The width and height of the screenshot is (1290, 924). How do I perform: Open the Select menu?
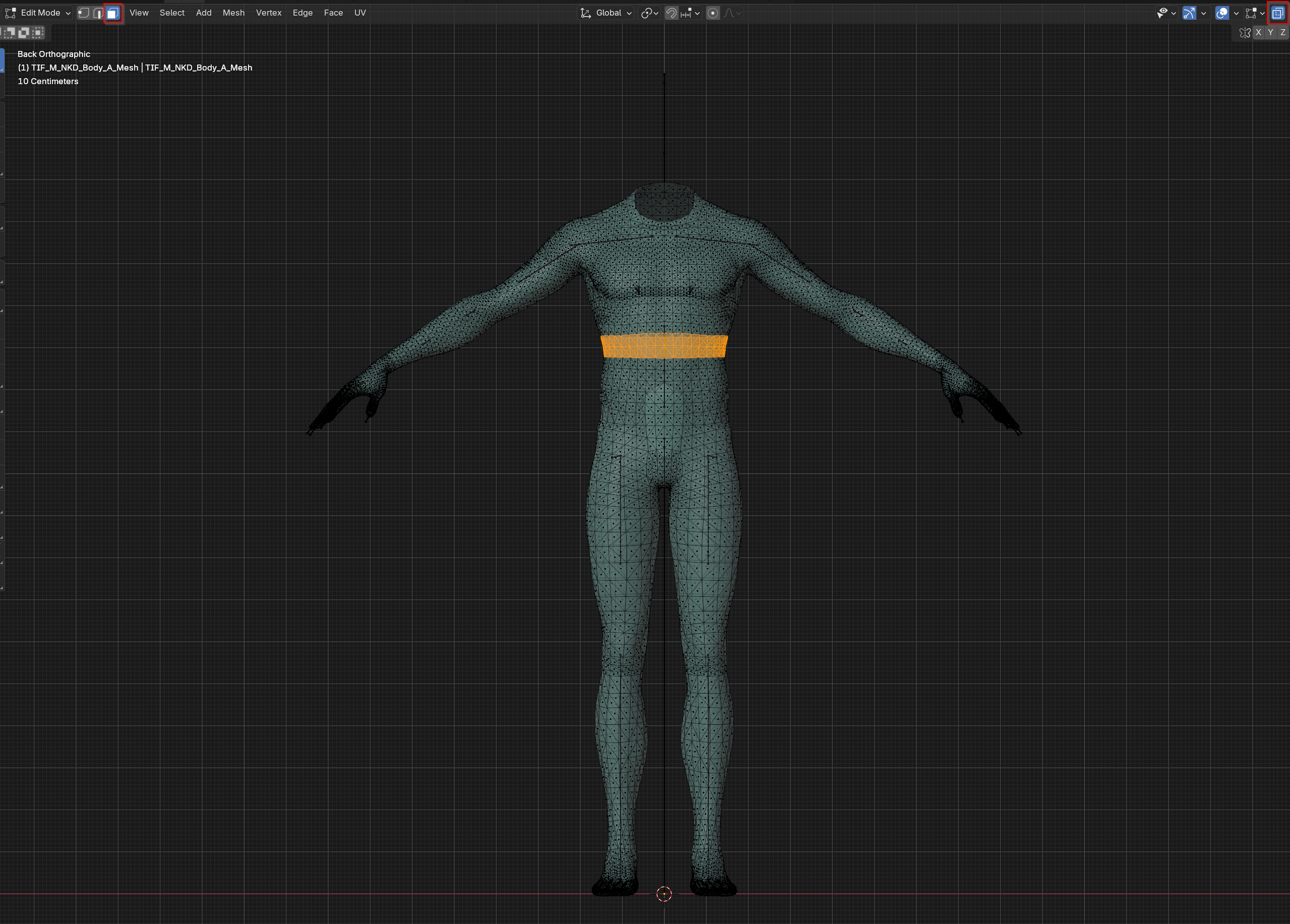pyautogui.click(x=172, y=13)
